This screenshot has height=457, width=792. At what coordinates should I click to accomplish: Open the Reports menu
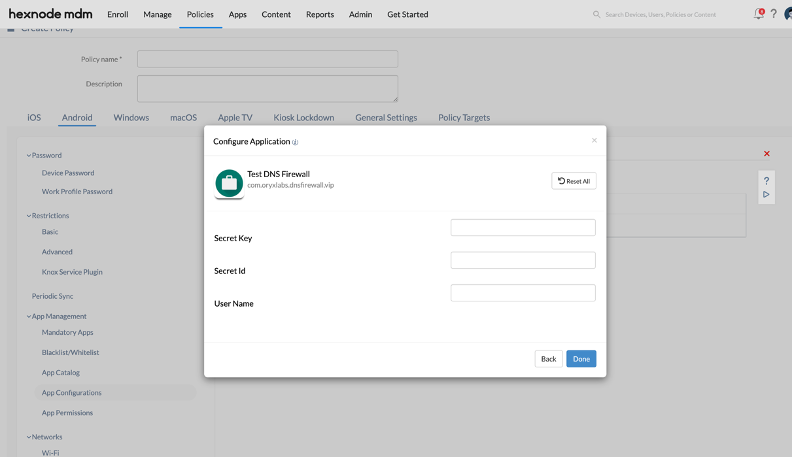320,15
